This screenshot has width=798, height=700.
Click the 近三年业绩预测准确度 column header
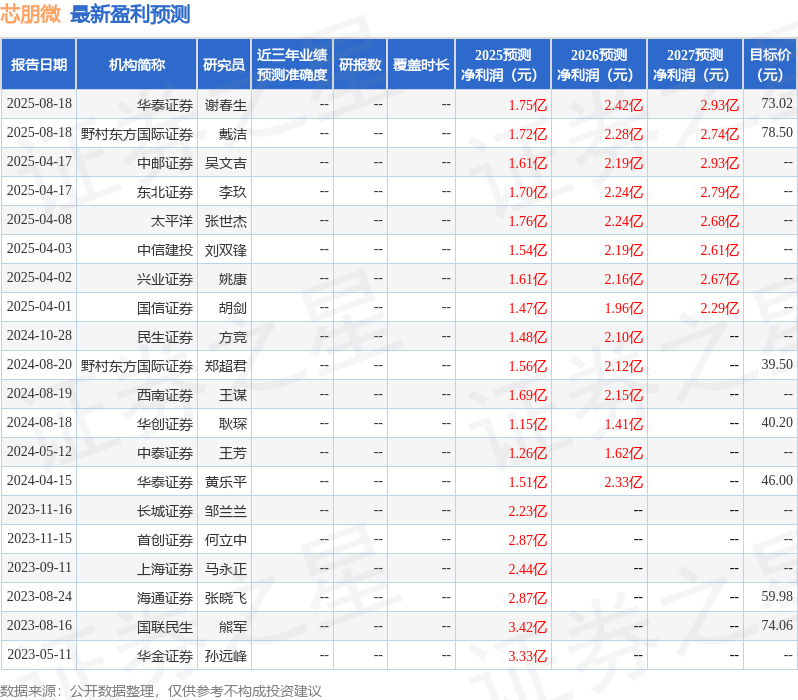click(292, 65)
